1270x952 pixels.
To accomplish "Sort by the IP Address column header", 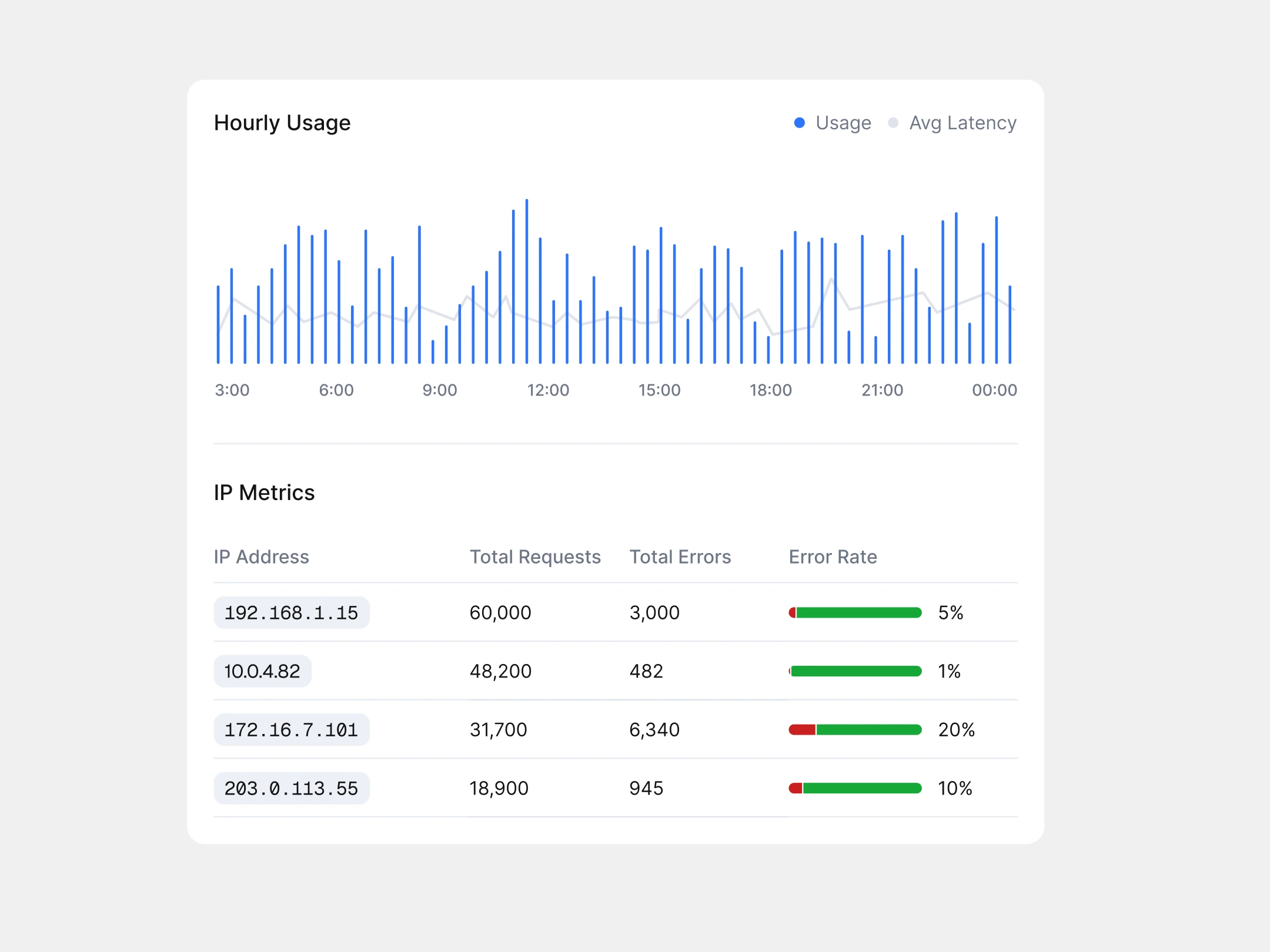I will click(x=262, y=557).
